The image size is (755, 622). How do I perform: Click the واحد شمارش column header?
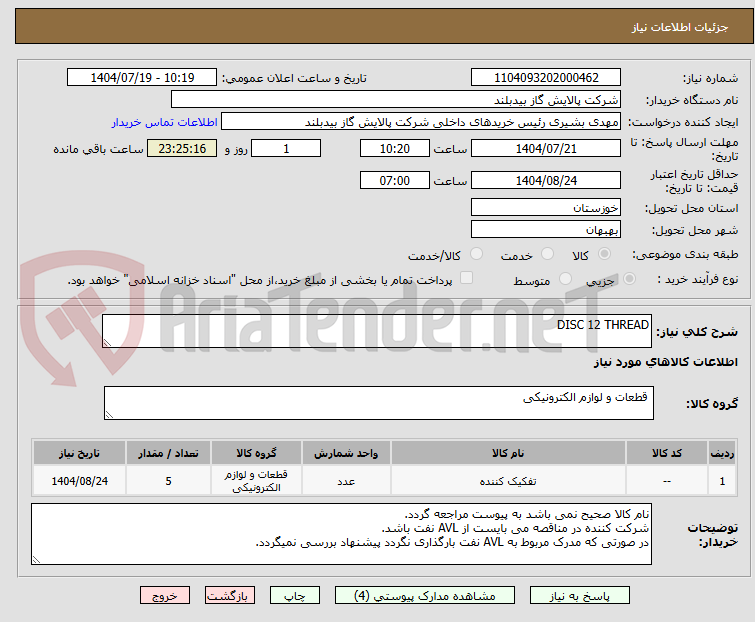pos(346,453)
